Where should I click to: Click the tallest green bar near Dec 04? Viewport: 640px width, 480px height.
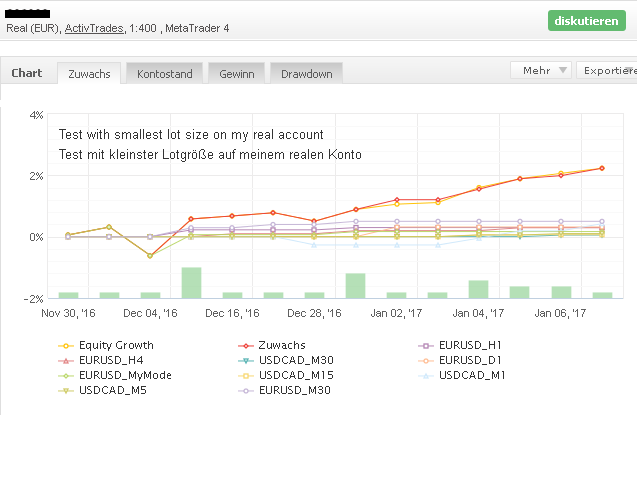191,283
